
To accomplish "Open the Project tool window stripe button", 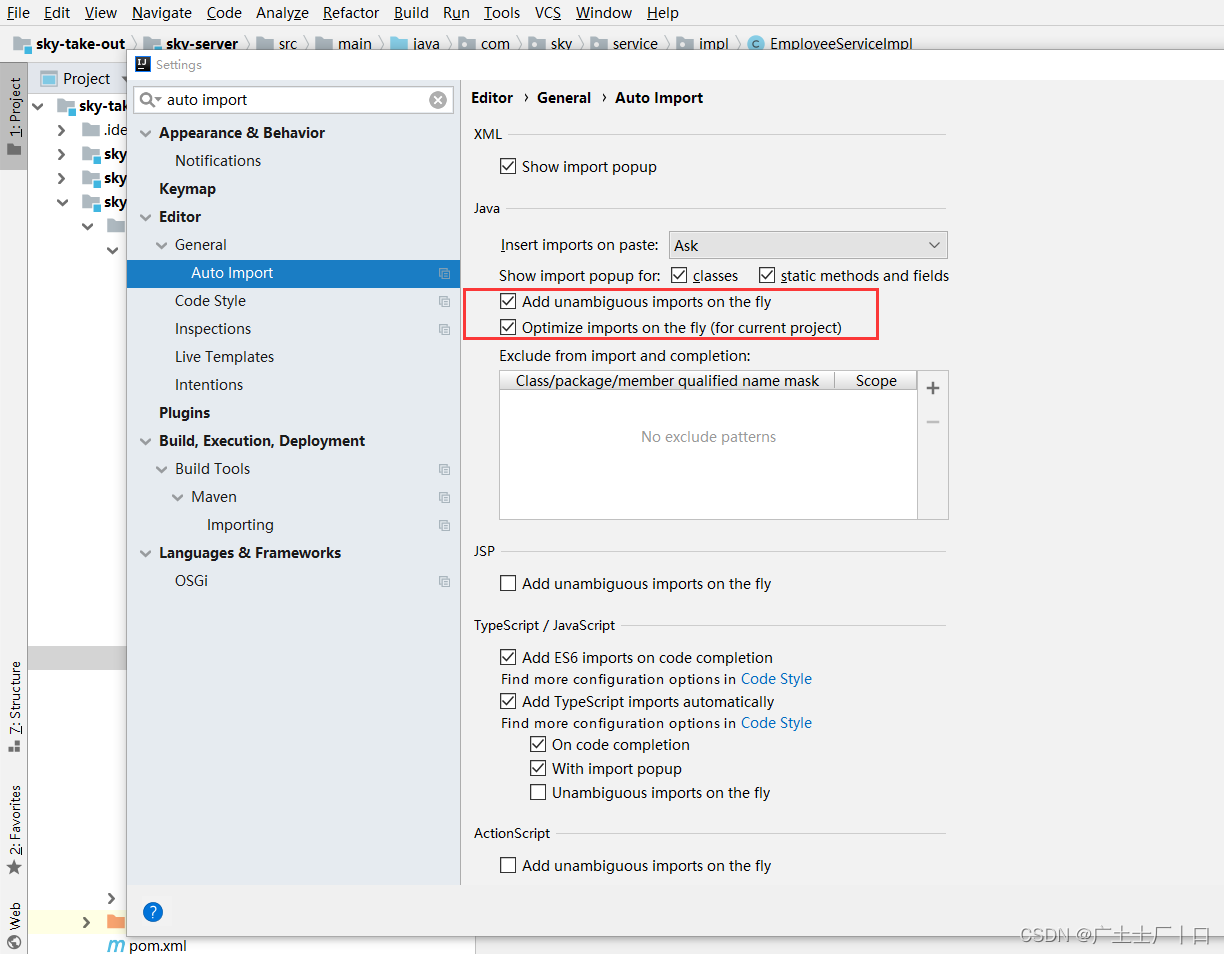I will click(14, 115).
